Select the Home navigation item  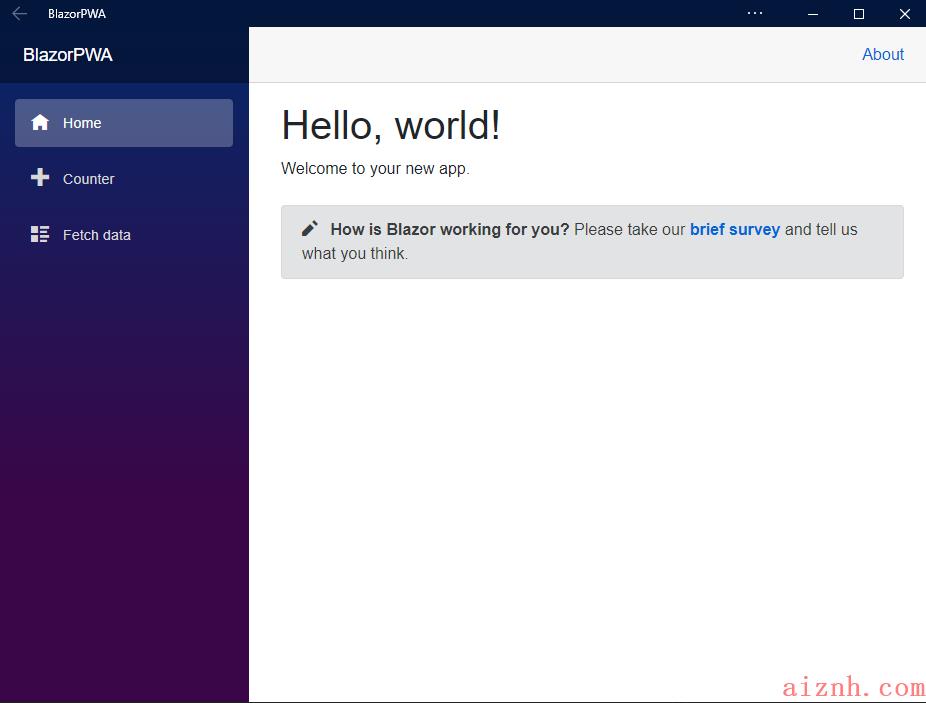(124, 123)
